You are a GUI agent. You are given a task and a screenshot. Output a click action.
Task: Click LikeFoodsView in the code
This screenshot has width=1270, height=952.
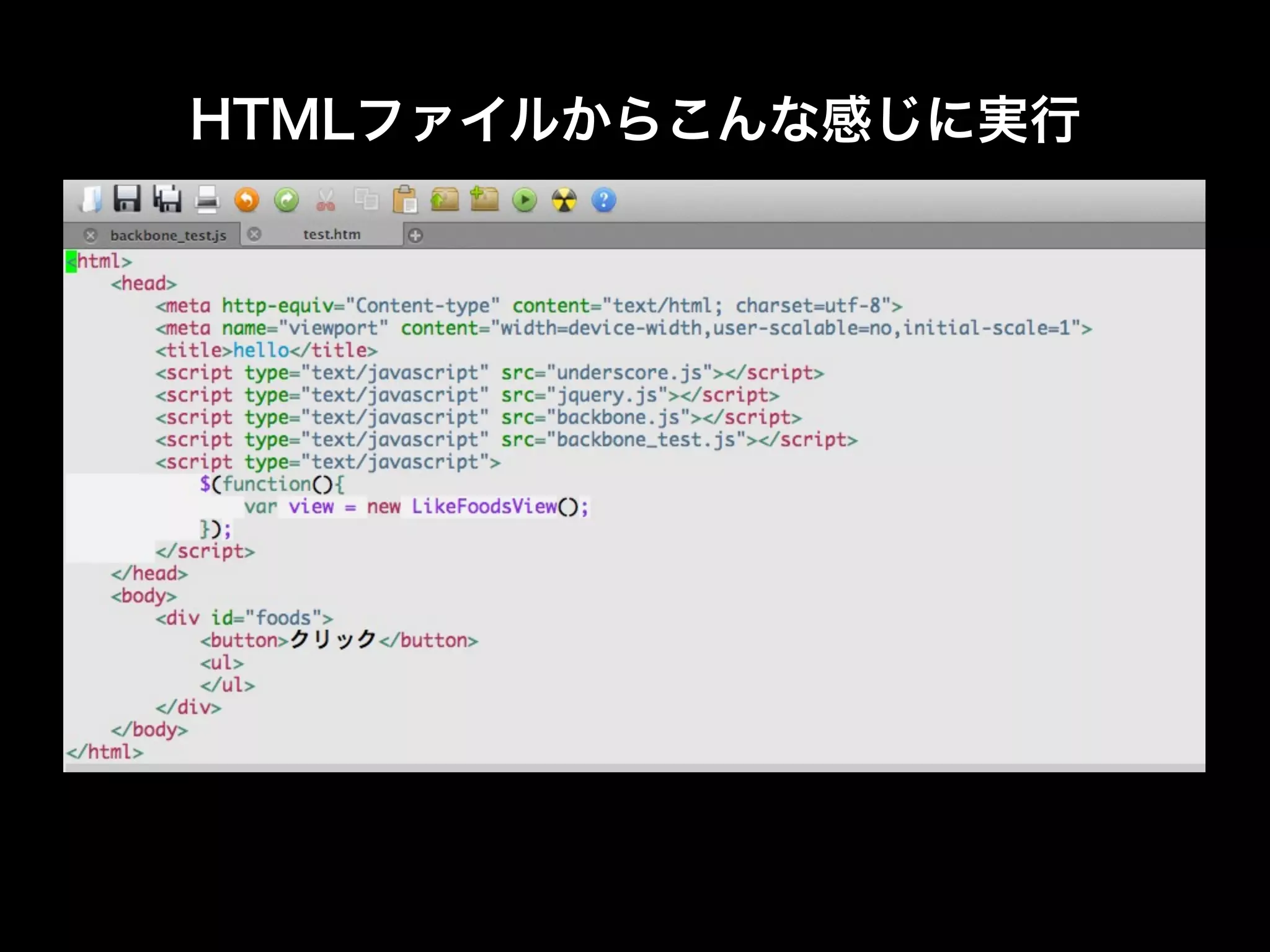[x=484, y=506]
